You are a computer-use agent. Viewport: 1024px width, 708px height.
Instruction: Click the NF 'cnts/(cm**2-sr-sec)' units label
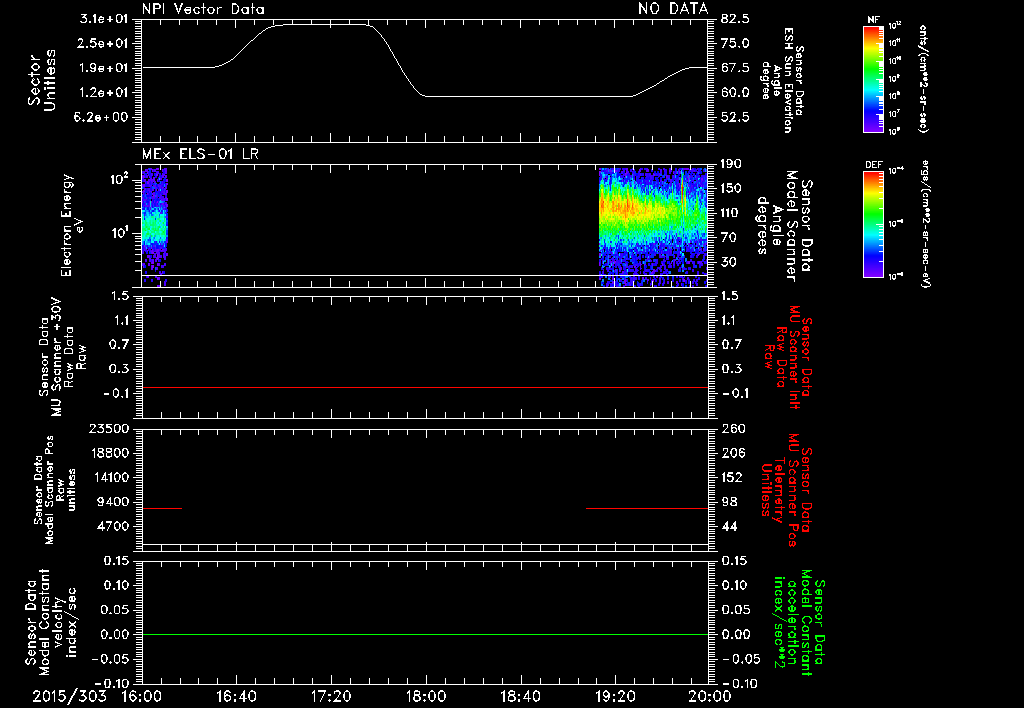(923, 78)
